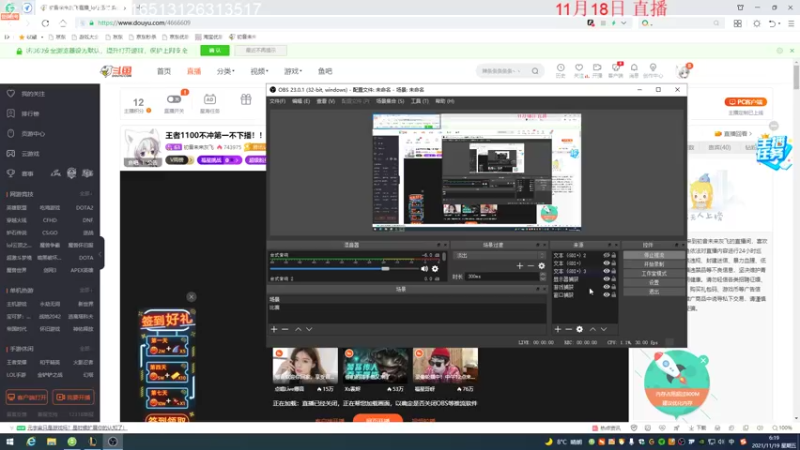Screen dimensions: 800x450
Task: Add a new scene in OBS scenes panel
Action: tap(274, 330)
